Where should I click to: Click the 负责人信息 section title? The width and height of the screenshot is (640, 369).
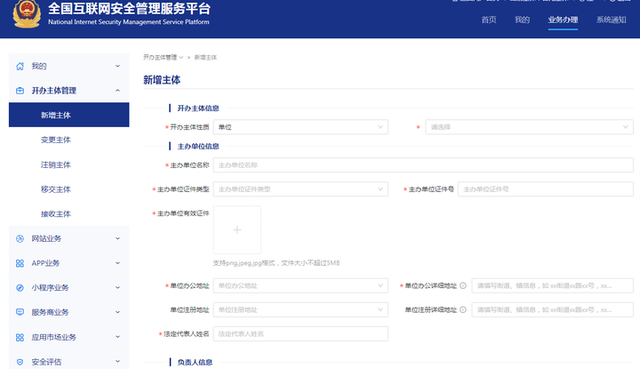[x=195, y=362]
